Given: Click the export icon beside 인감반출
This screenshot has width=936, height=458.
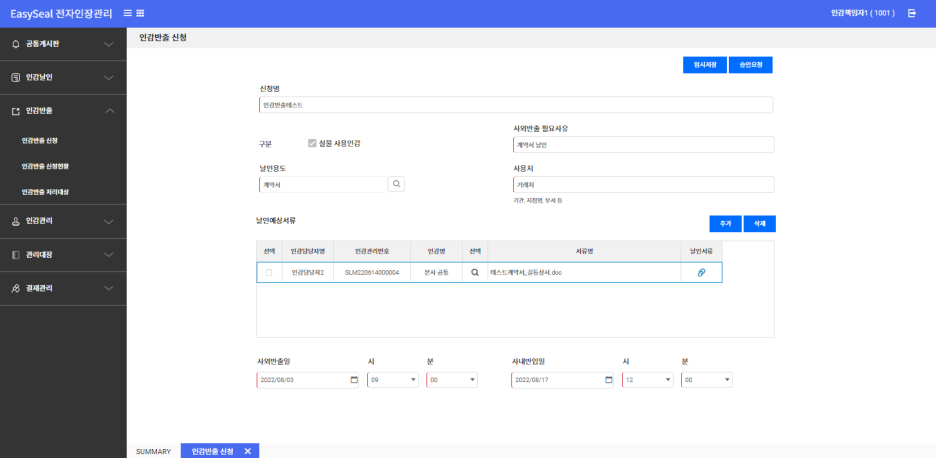Looking at the screenshot, I should (x=16, y=111).
